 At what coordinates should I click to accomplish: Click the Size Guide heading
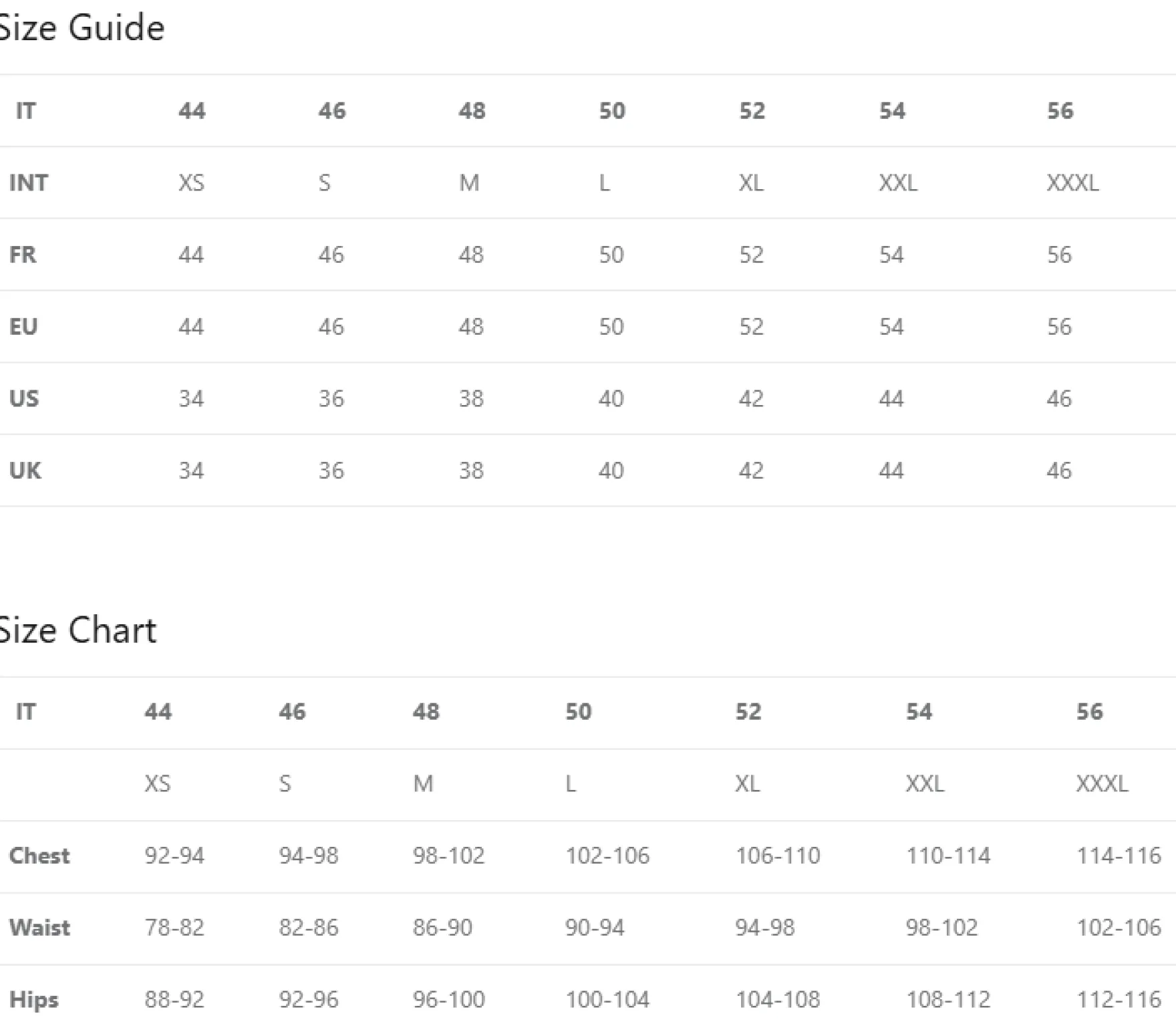(81, 28)
